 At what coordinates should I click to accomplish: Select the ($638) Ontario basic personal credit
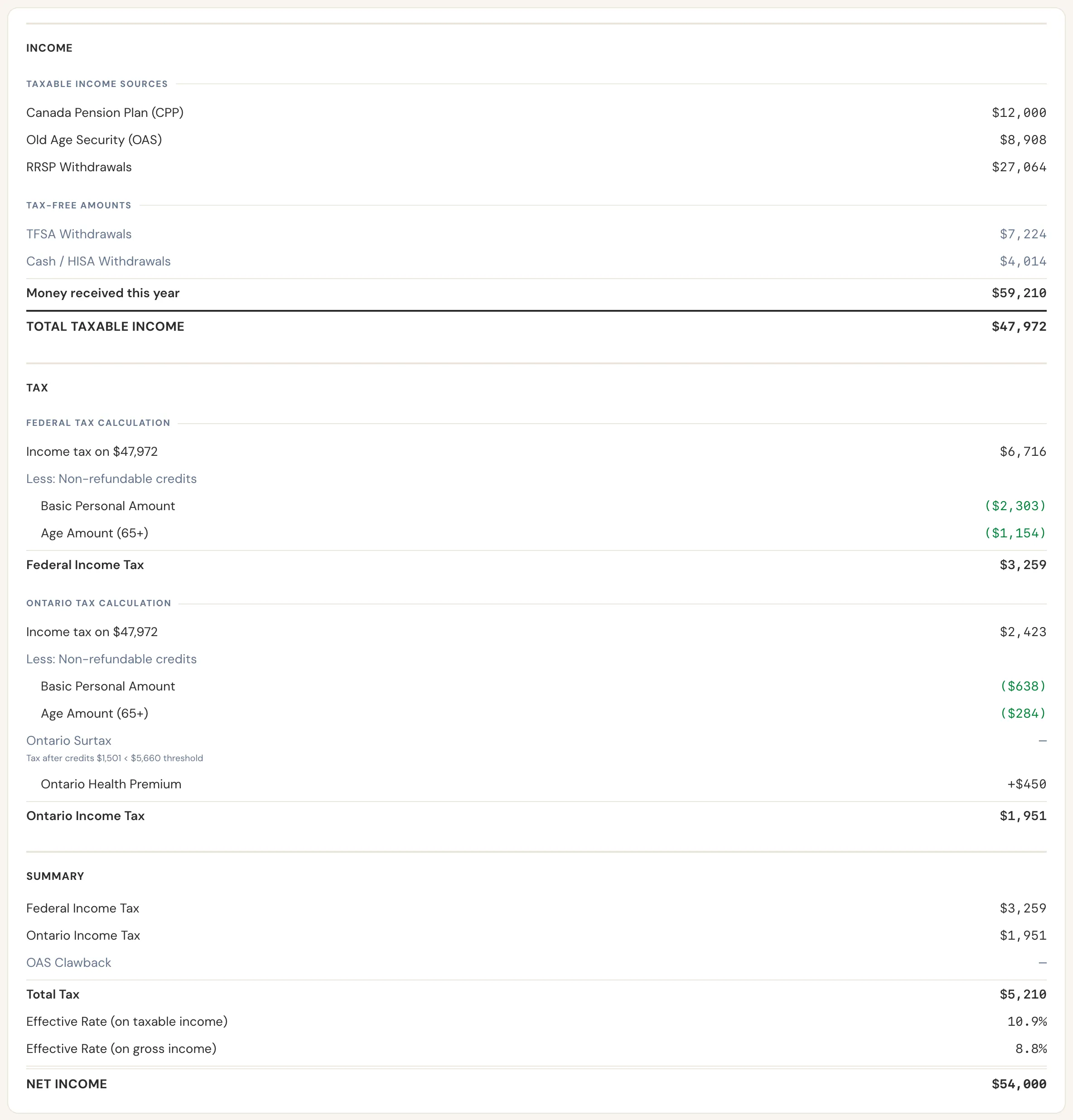tap(1023, 686)
